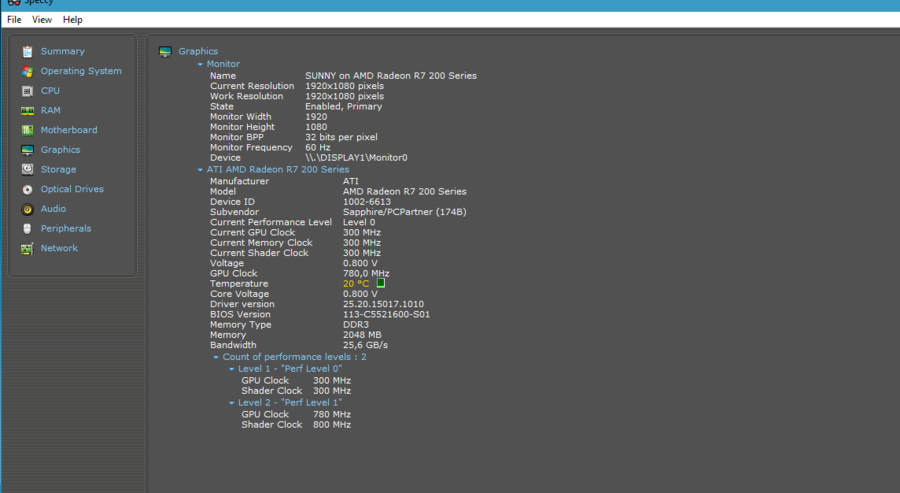Click the Operating System Windows flag icon

coord(27,71)
